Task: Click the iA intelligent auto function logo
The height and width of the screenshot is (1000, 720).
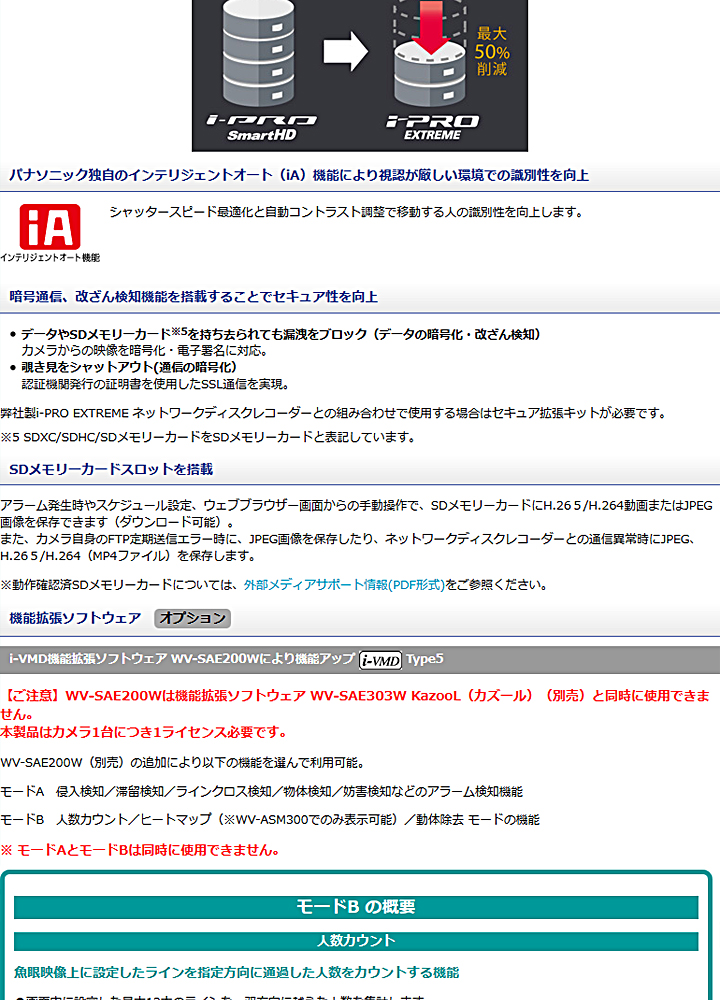Action: point(50,233)
